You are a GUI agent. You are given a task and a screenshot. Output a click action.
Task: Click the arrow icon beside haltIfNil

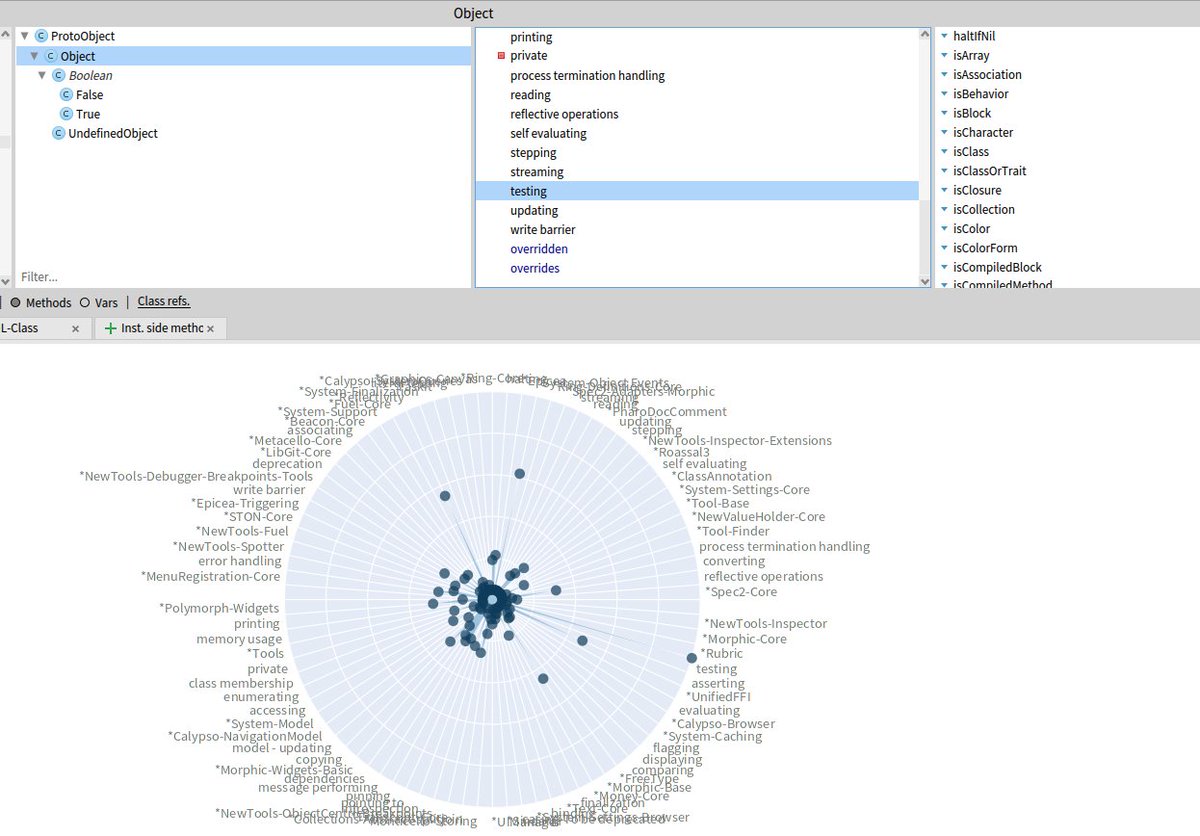(944, 36)
